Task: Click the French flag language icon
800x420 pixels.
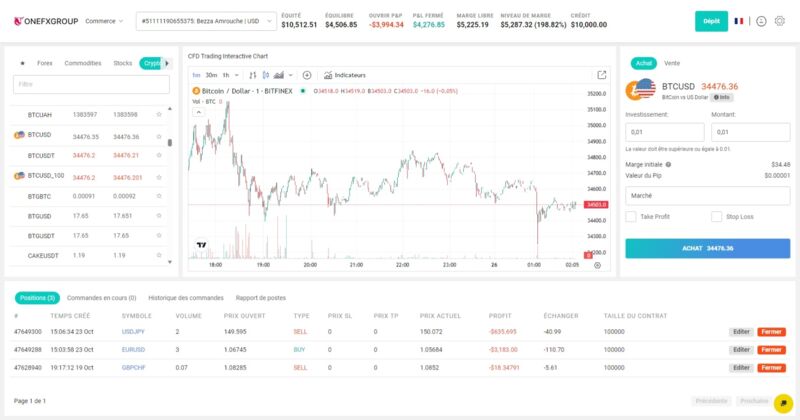Action: coord(739,21)
